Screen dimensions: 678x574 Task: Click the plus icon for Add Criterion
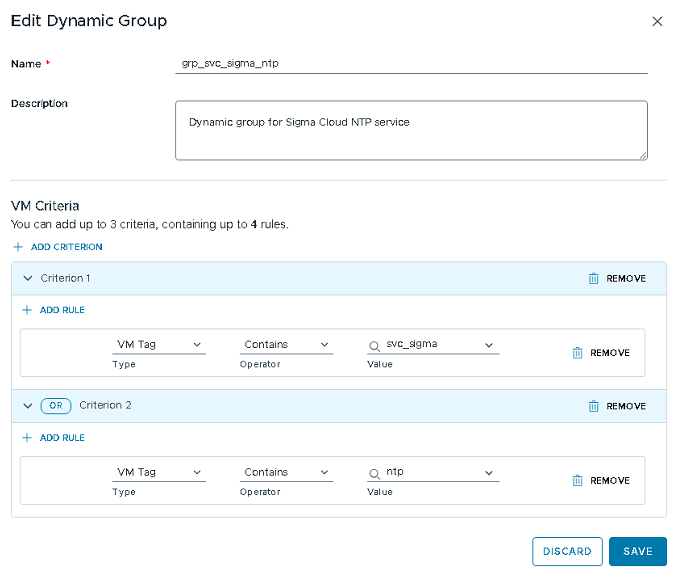coord(18,247)
